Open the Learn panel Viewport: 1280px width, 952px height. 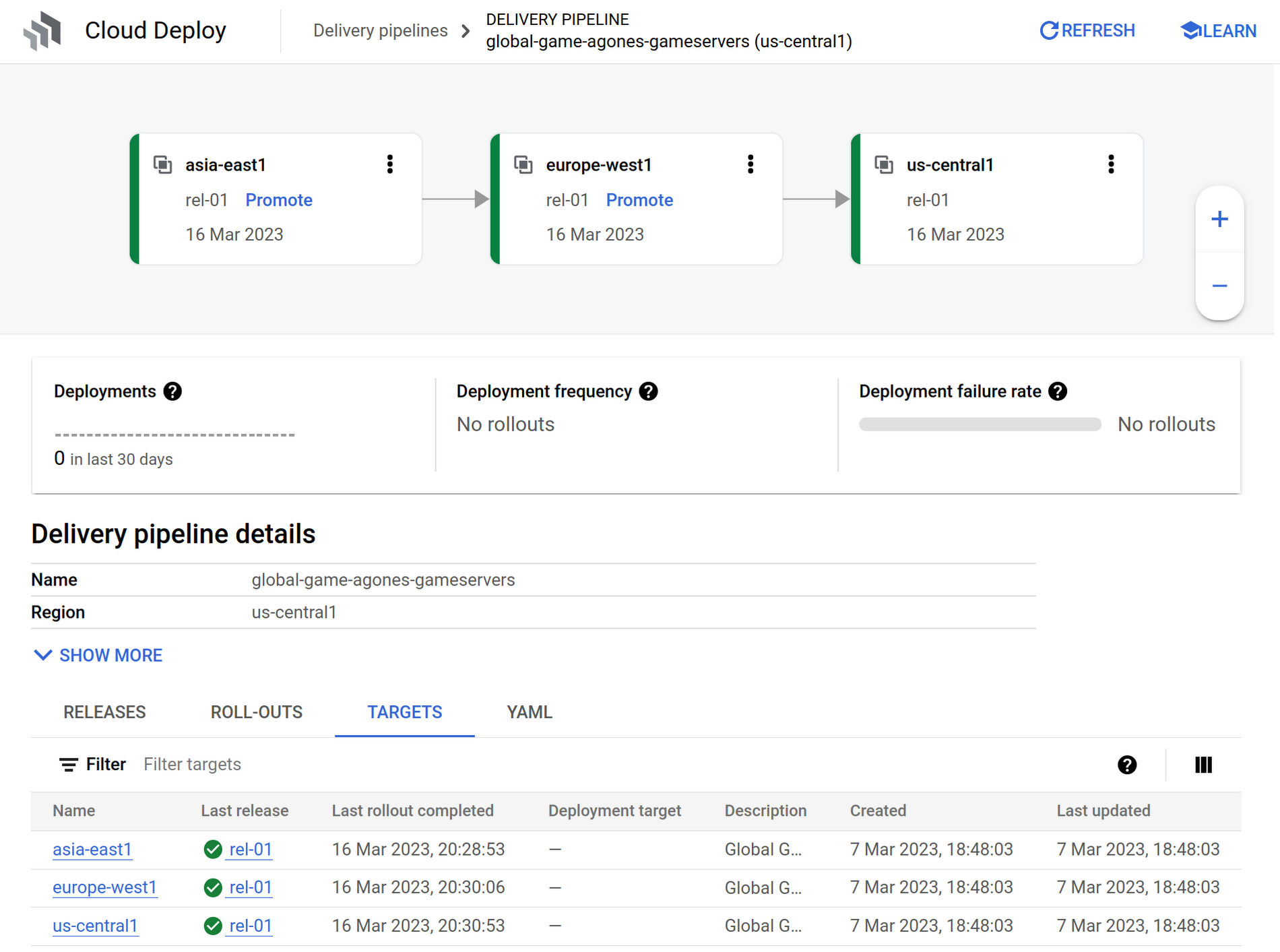[x=1218, y=31]
